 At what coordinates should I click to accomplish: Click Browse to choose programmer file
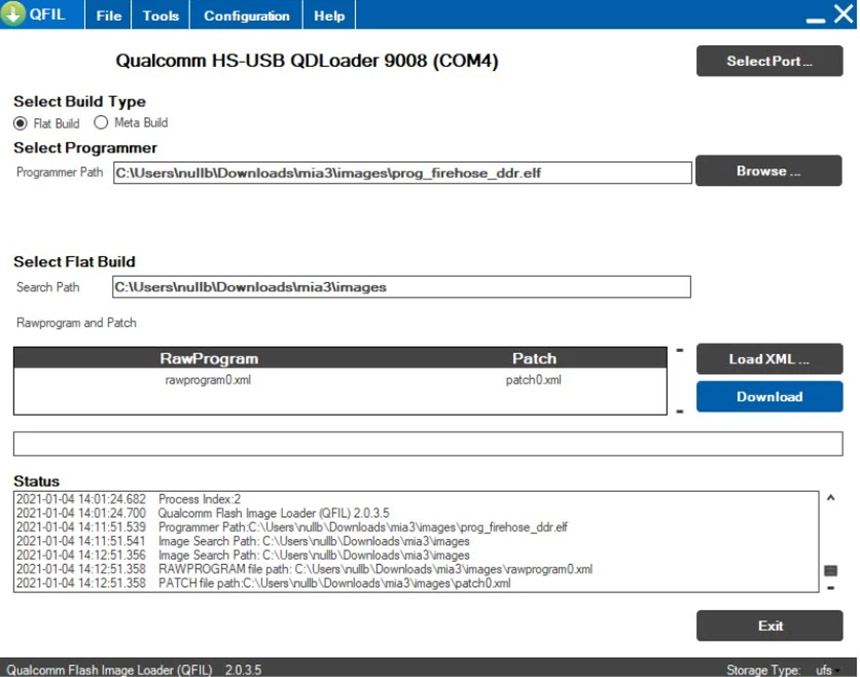[769, 171]
